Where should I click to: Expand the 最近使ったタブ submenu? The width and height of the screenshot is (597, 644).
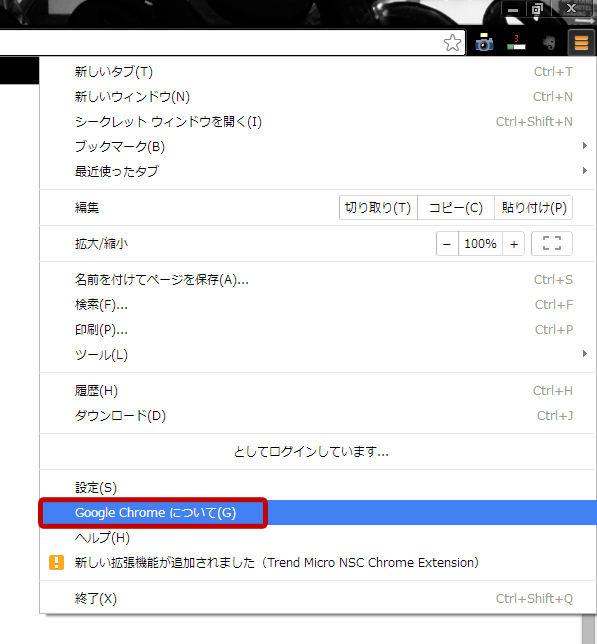click(x=318, y=171)
